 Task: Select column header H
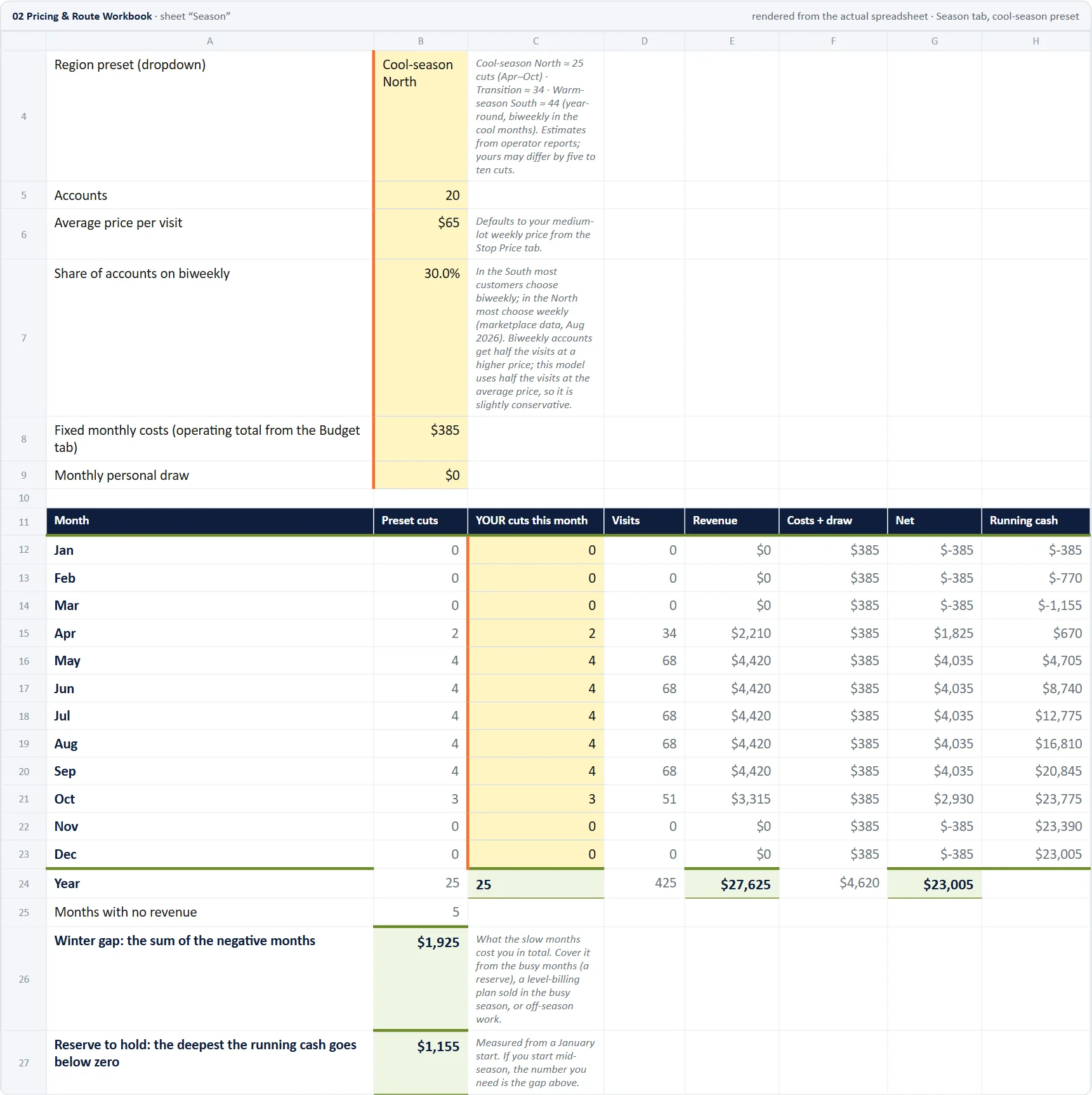1036,41
